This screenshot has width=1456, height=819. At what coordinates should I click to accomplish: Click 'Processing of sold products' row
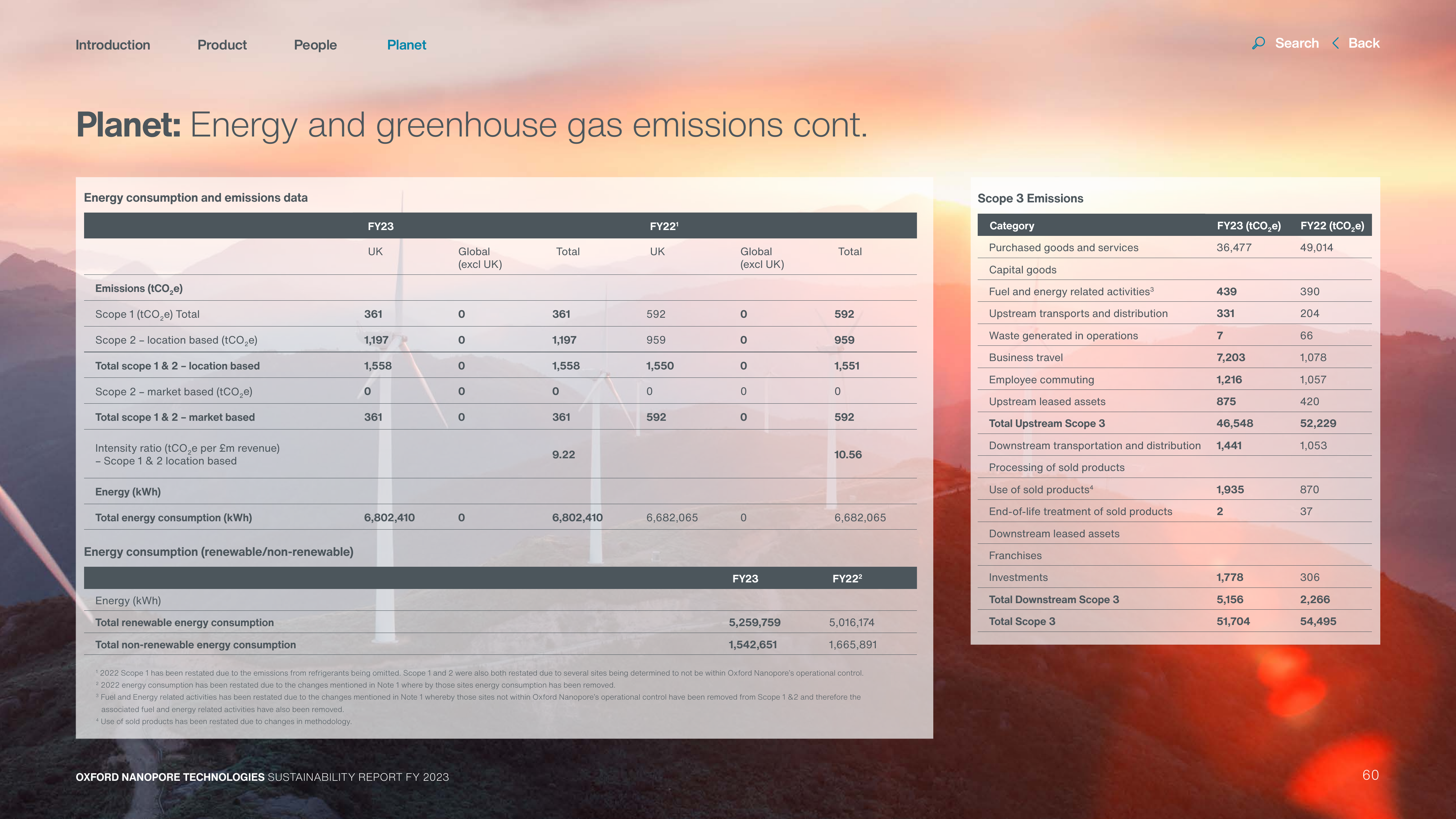[1175, 467]
